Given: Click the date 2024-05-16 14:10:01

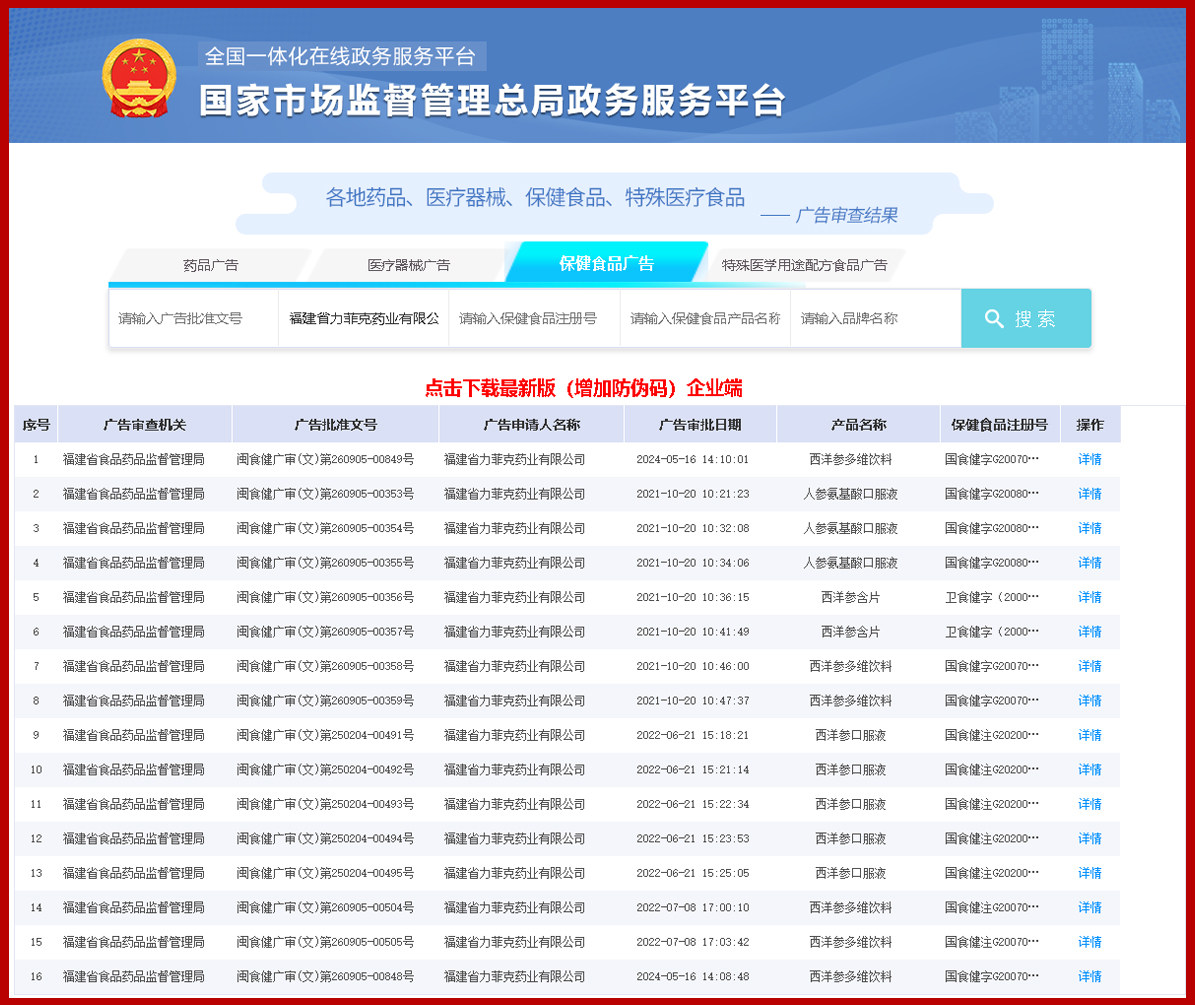Looking at the screenshot, I should [693, 459].
